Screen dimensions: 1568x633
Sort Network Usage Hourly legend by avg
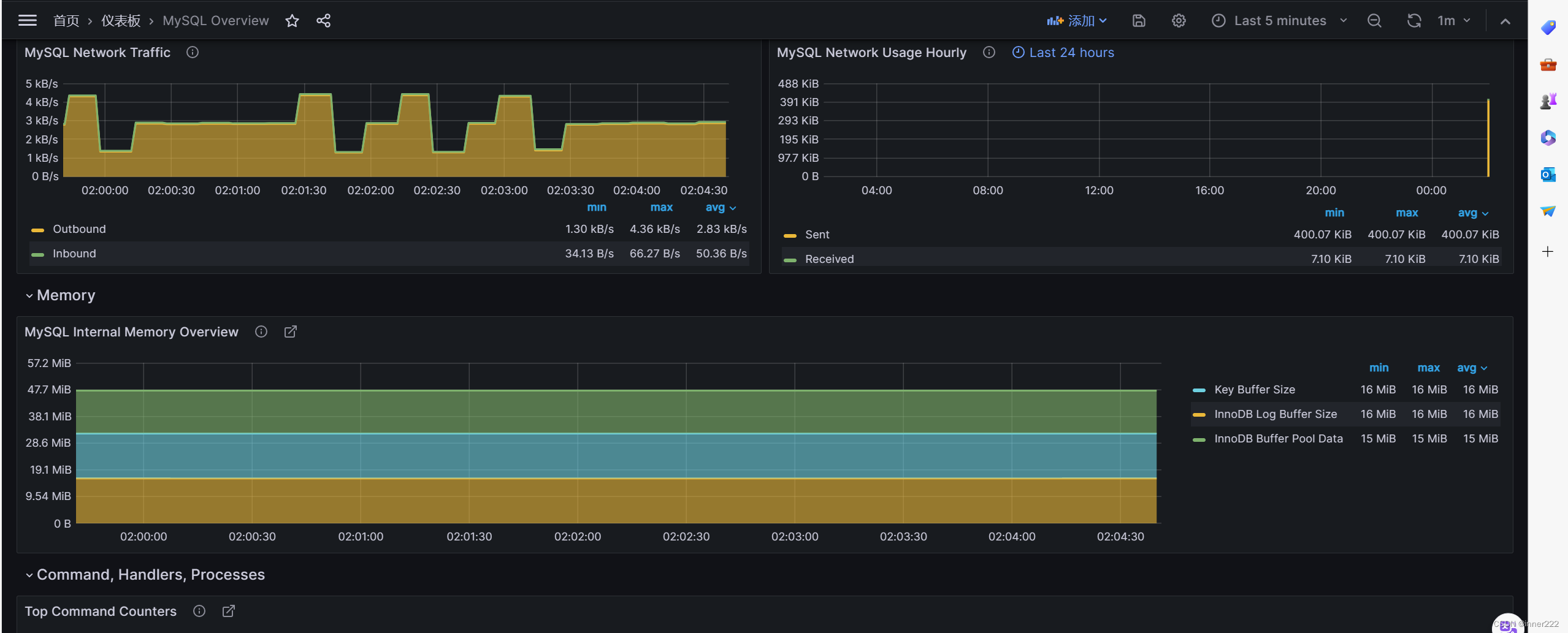coord(1473,213)
